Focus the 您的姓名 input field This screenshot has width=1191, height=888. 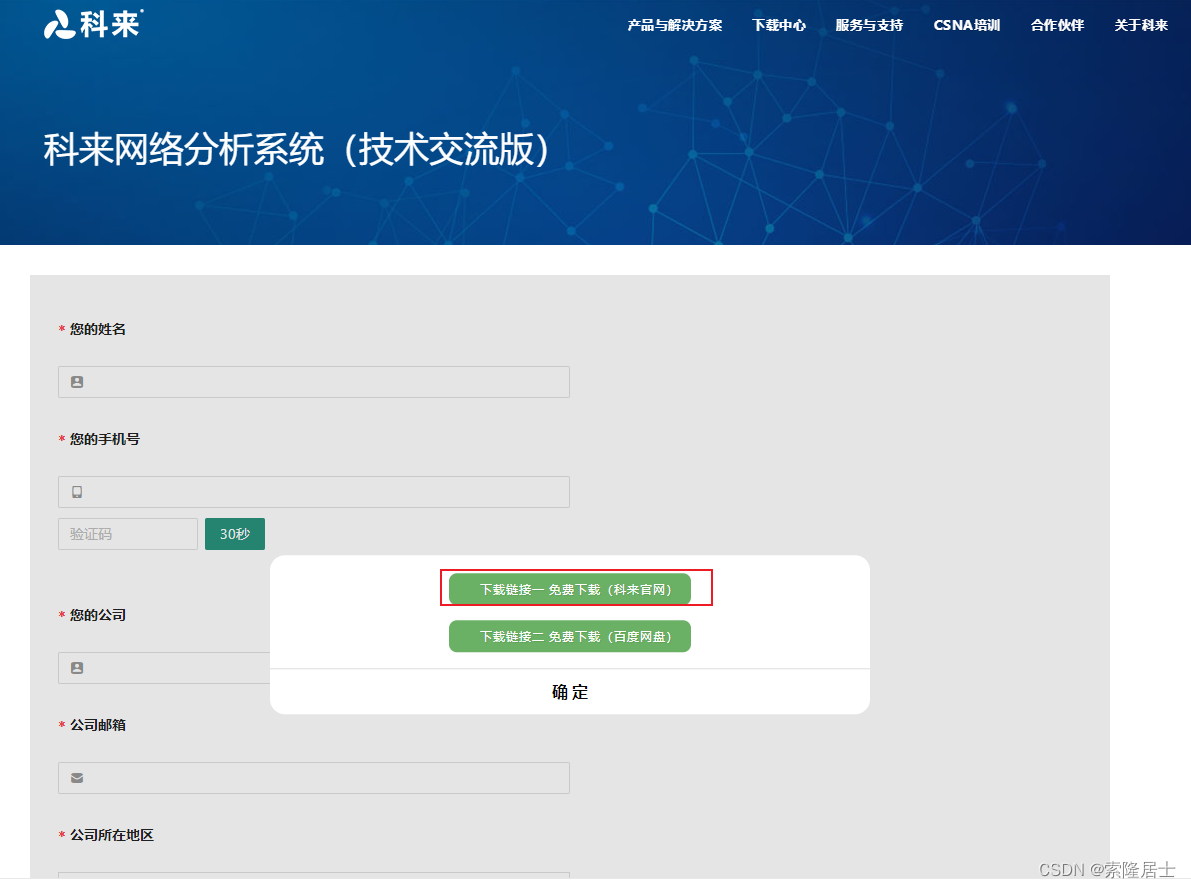point(314,382)
